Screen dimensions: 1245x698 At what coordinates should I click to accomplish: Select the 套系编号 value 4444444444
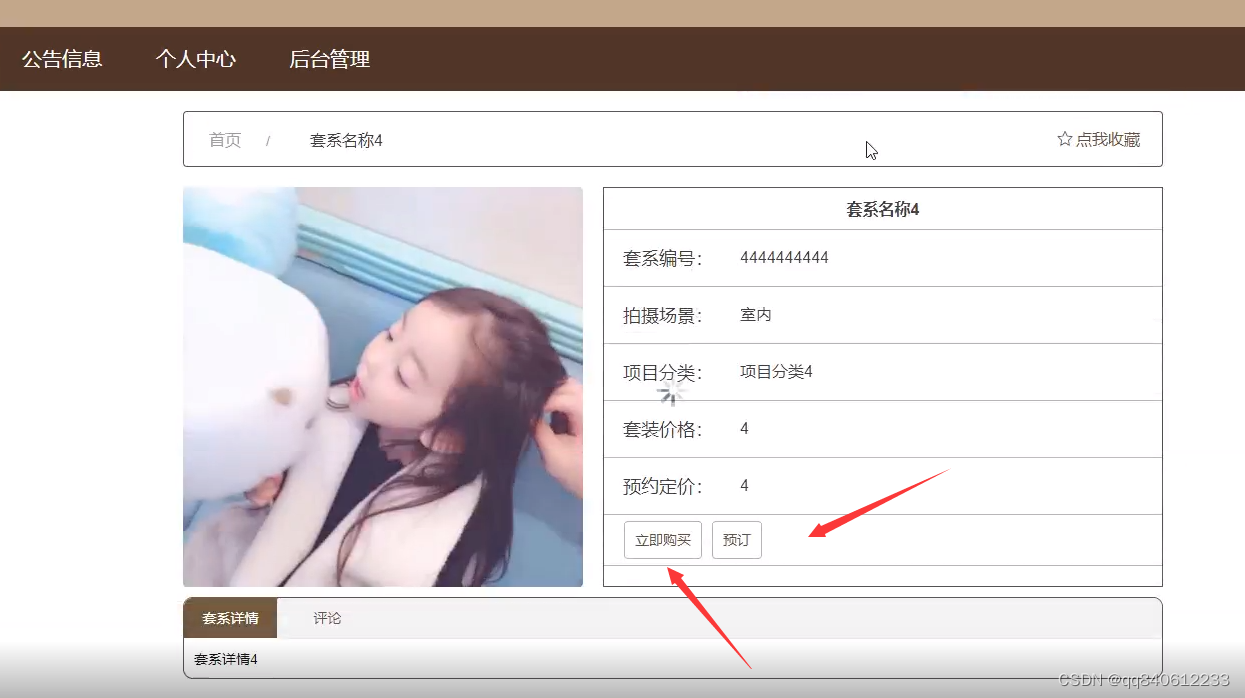784,258
